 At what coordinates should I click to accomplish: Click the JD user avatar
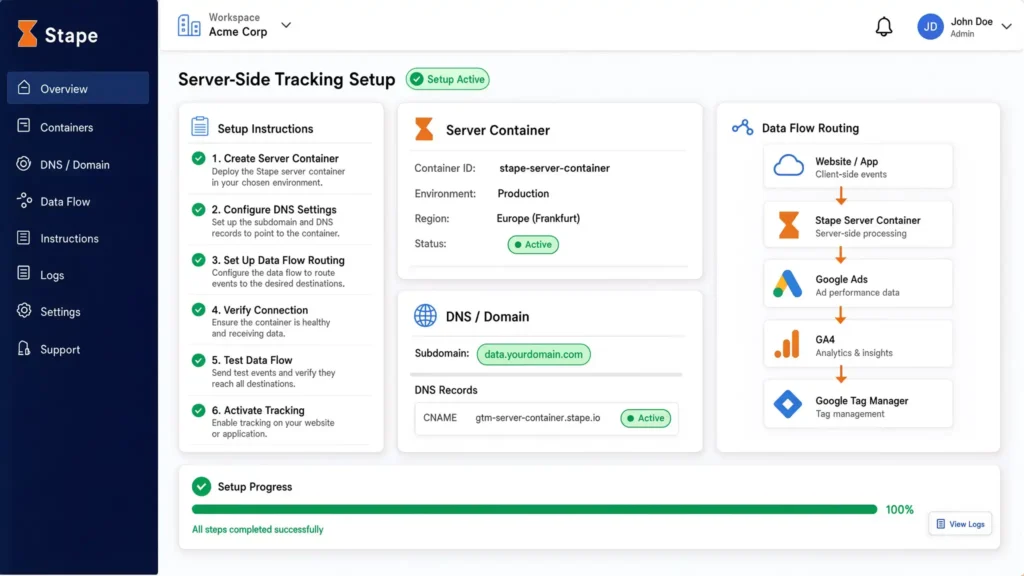point(930,27)
